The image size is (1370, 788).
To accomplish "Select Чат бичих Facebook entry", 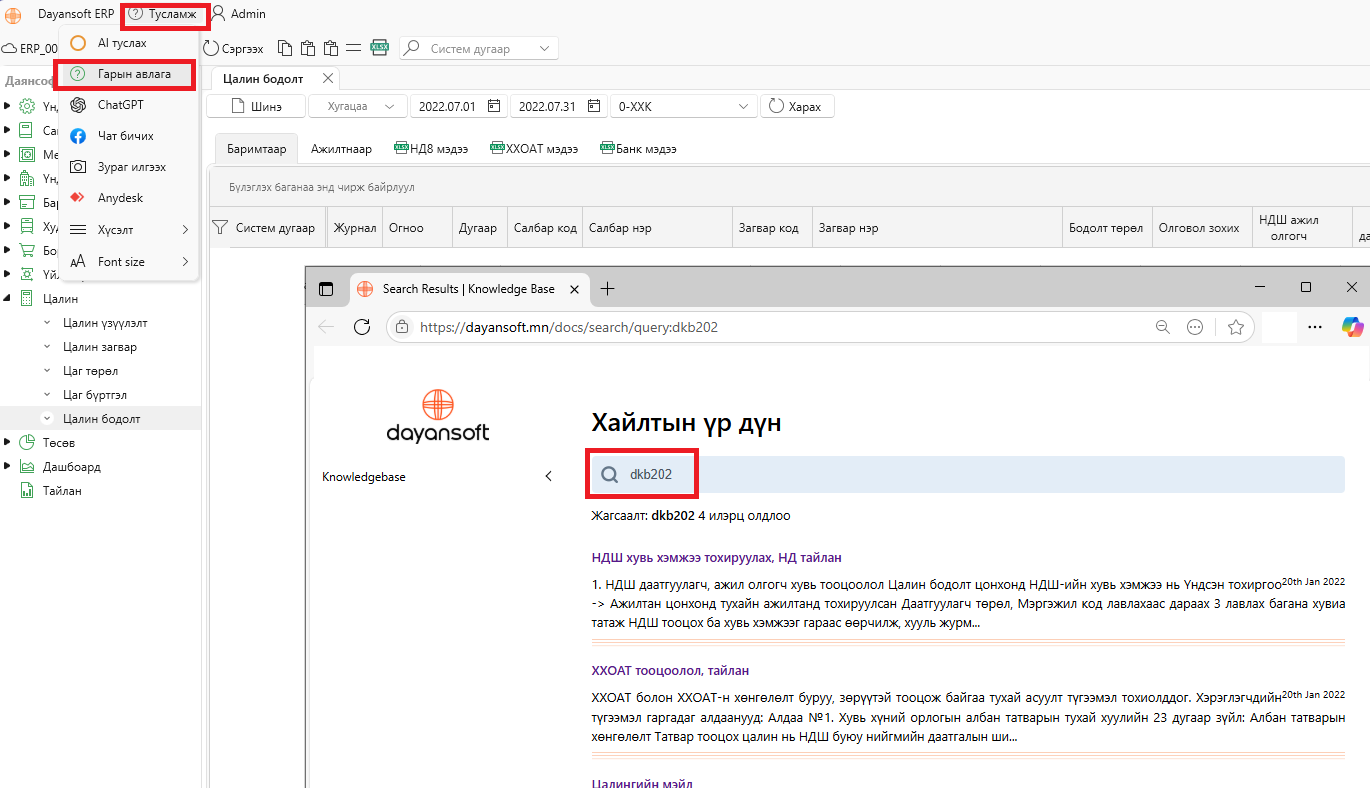I will coord(128,136).
